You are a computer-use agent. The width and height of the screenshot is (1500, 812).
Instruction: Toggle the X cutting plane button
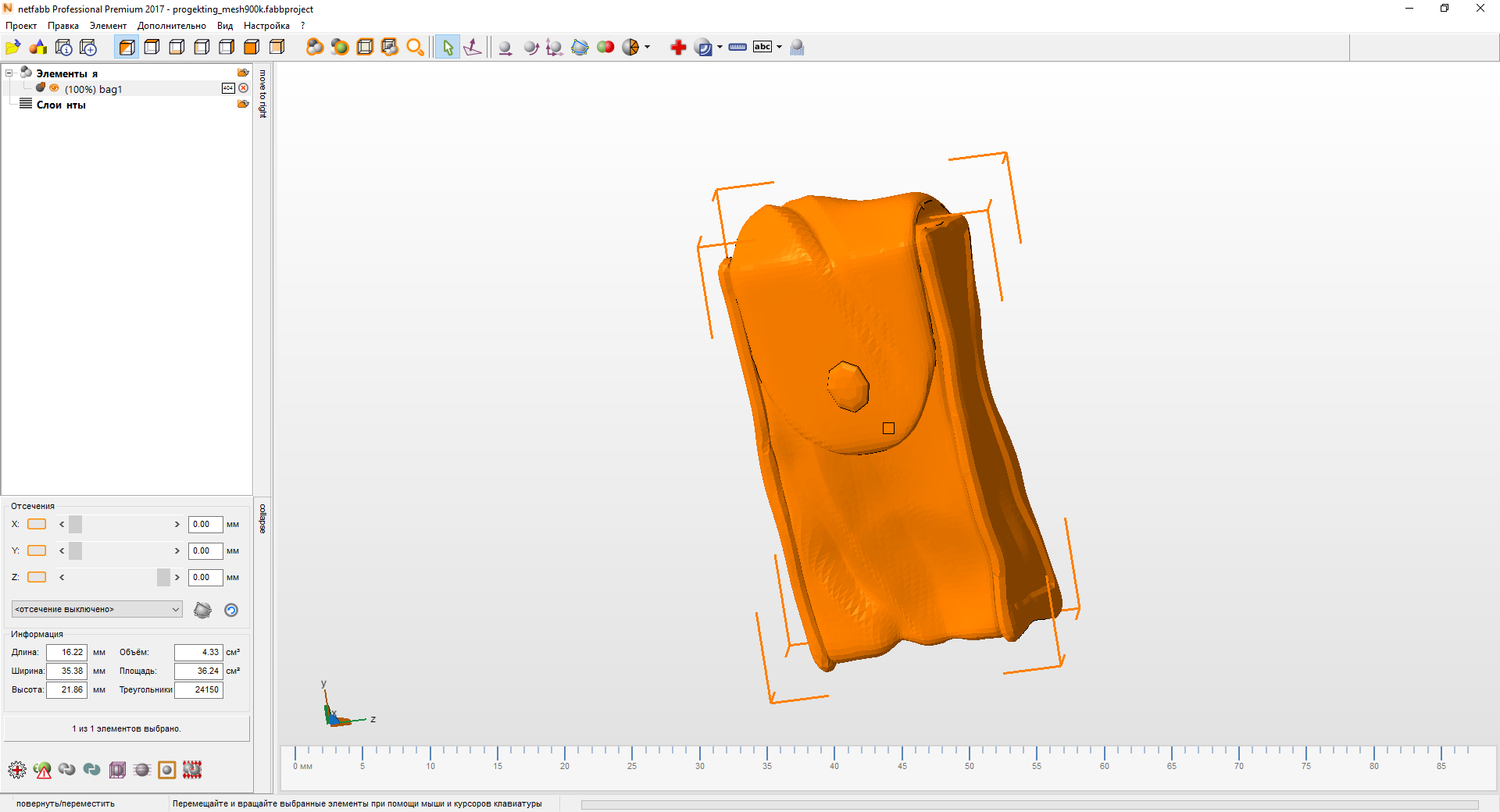coord(37,525)
